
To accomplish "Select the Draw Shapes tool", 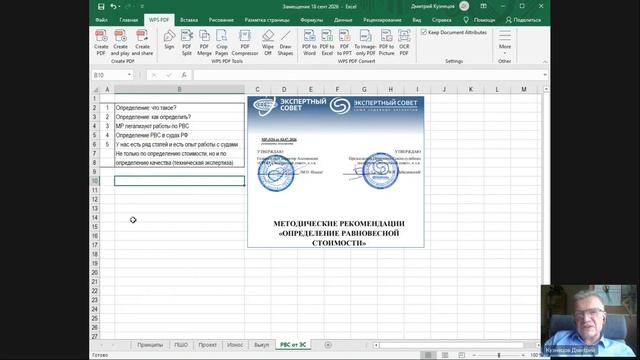I will [x=285, y=42].
